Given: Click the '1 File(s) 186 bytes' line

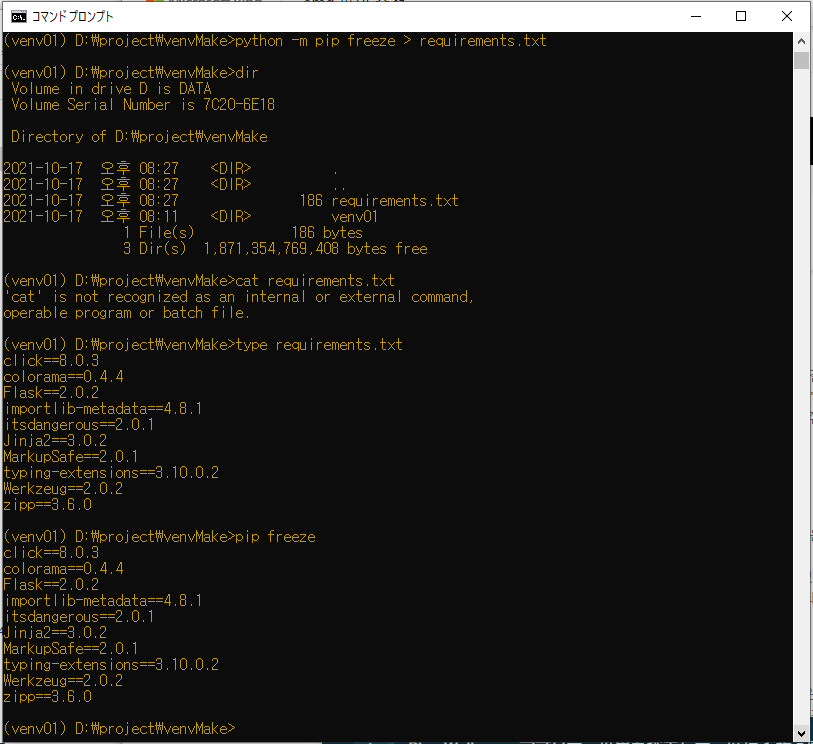Looking at the screenshot, I should [x=243, y=233].
